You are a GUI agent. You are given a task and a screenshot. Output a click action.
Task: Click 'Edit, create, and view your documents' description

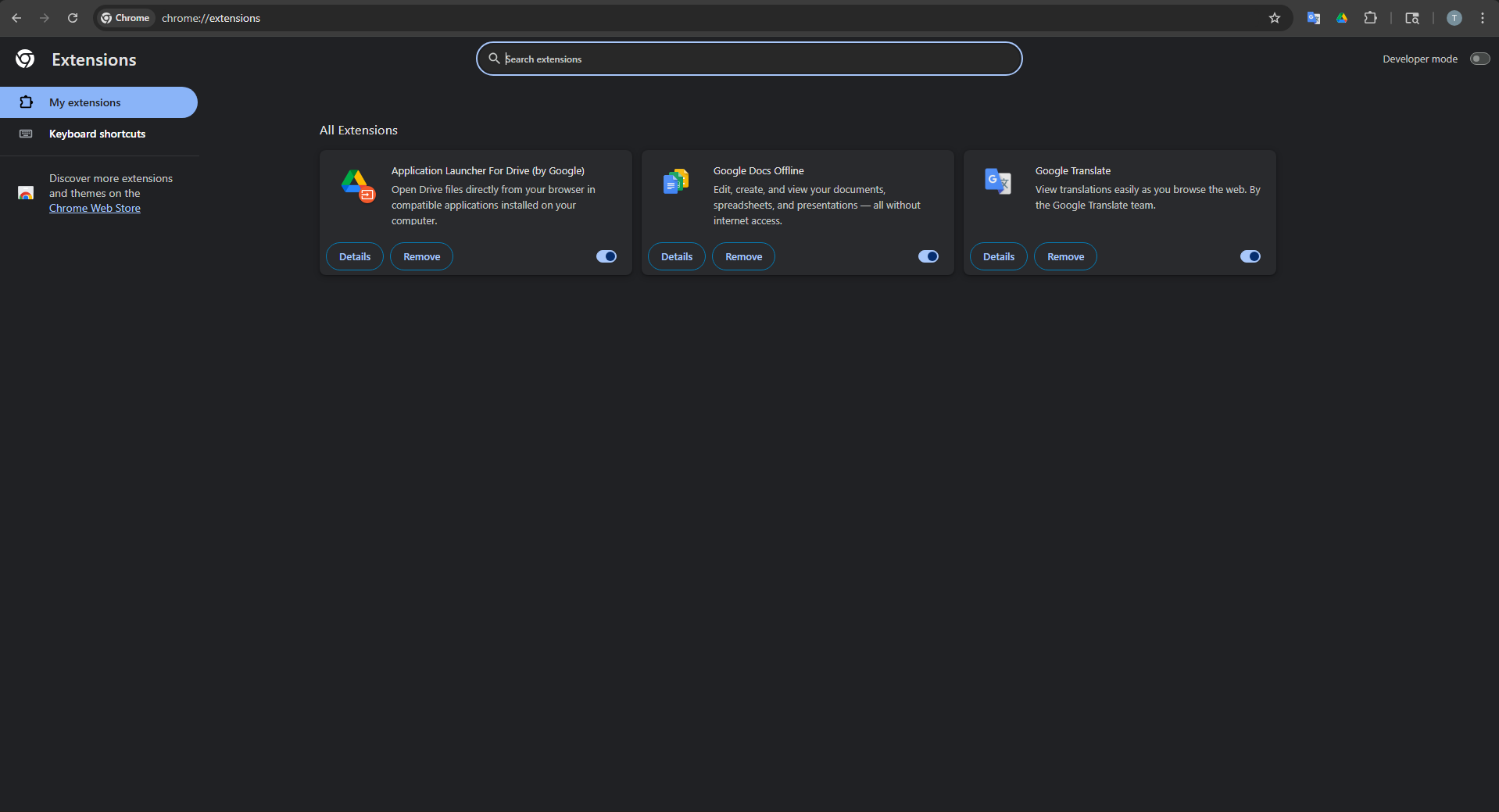(817, 205)
